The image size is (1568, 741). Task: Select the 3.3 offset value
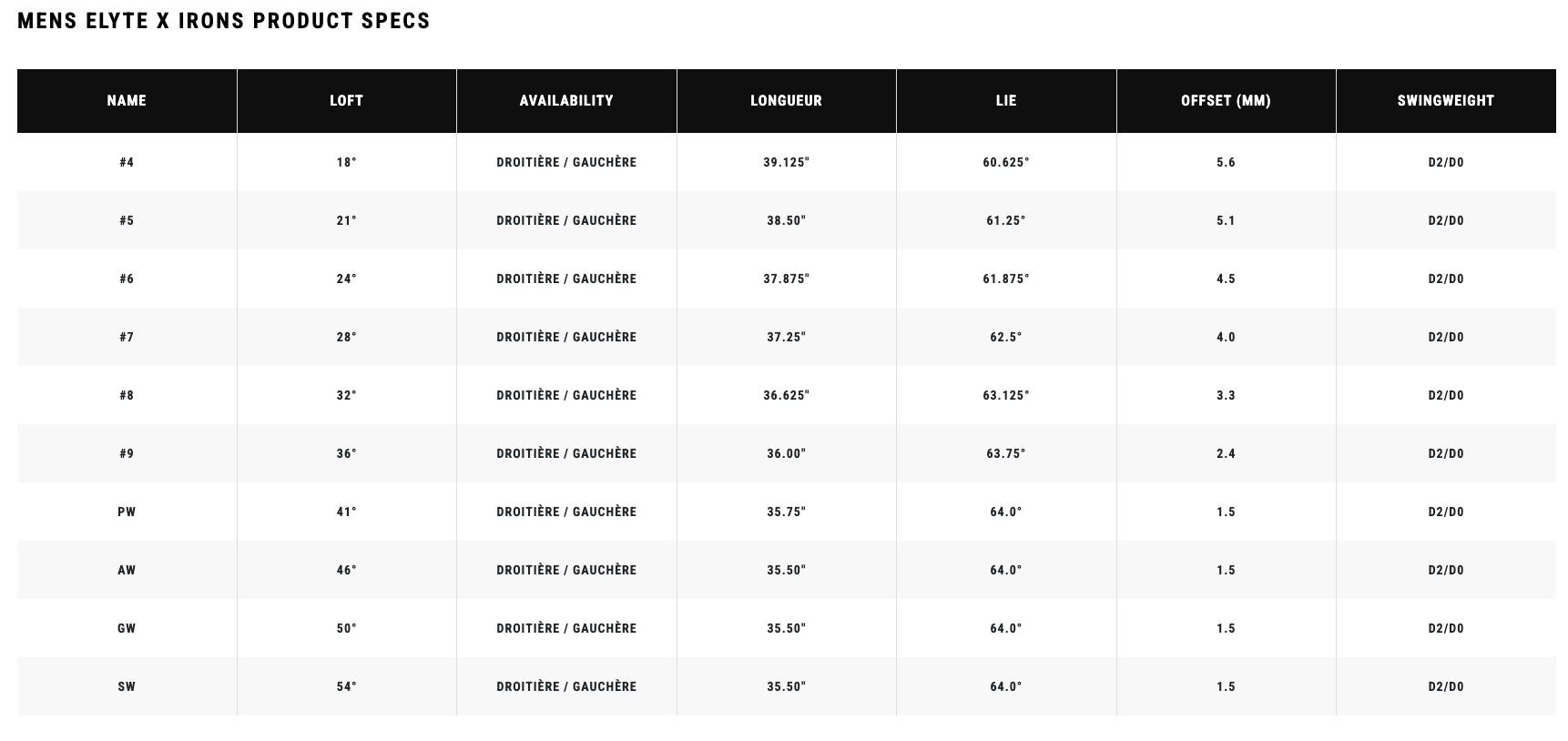pos(1226,395)
